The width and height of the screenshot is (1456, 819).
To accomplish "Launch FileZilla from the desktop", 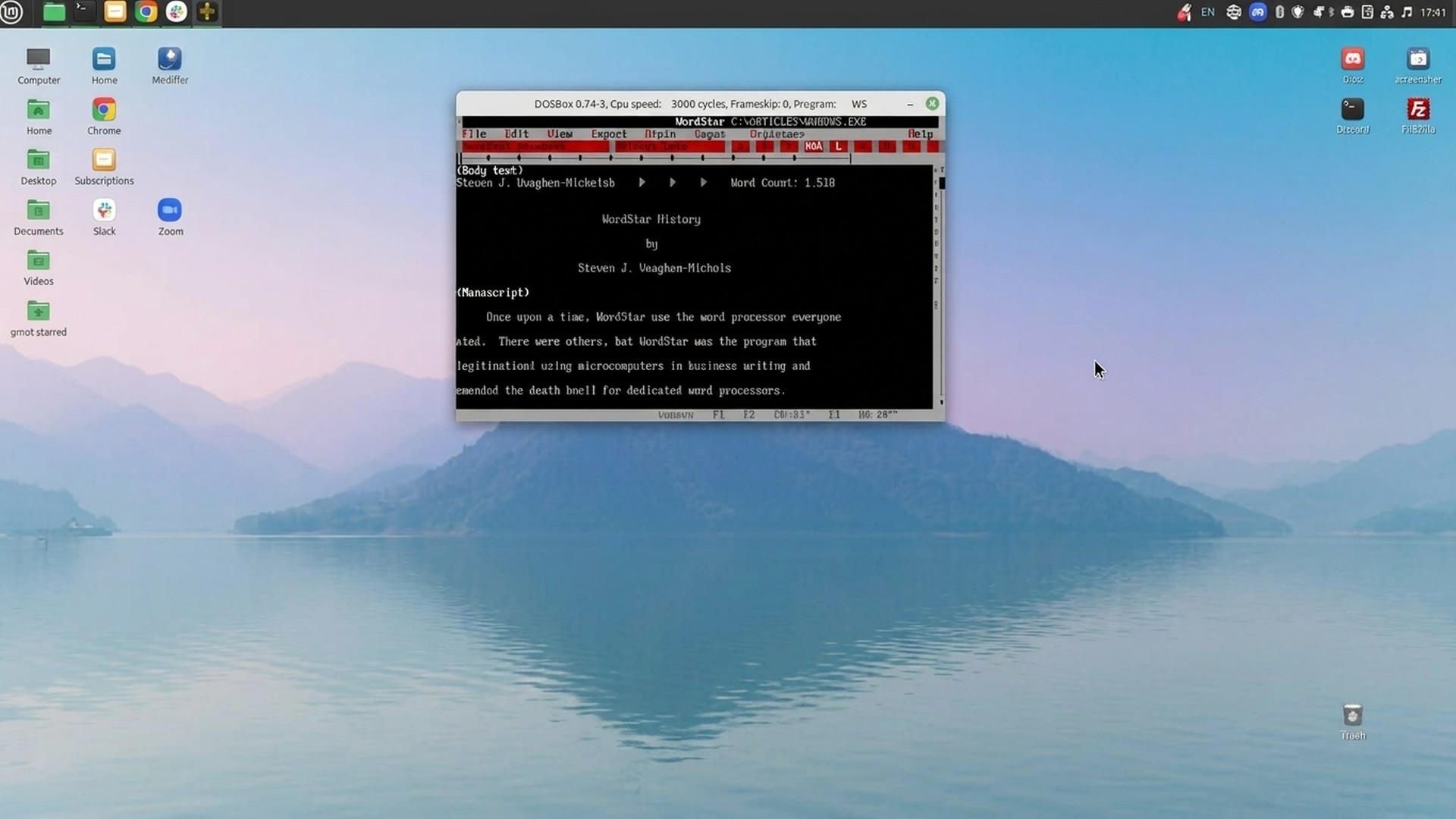I will tap(1418, 116).
